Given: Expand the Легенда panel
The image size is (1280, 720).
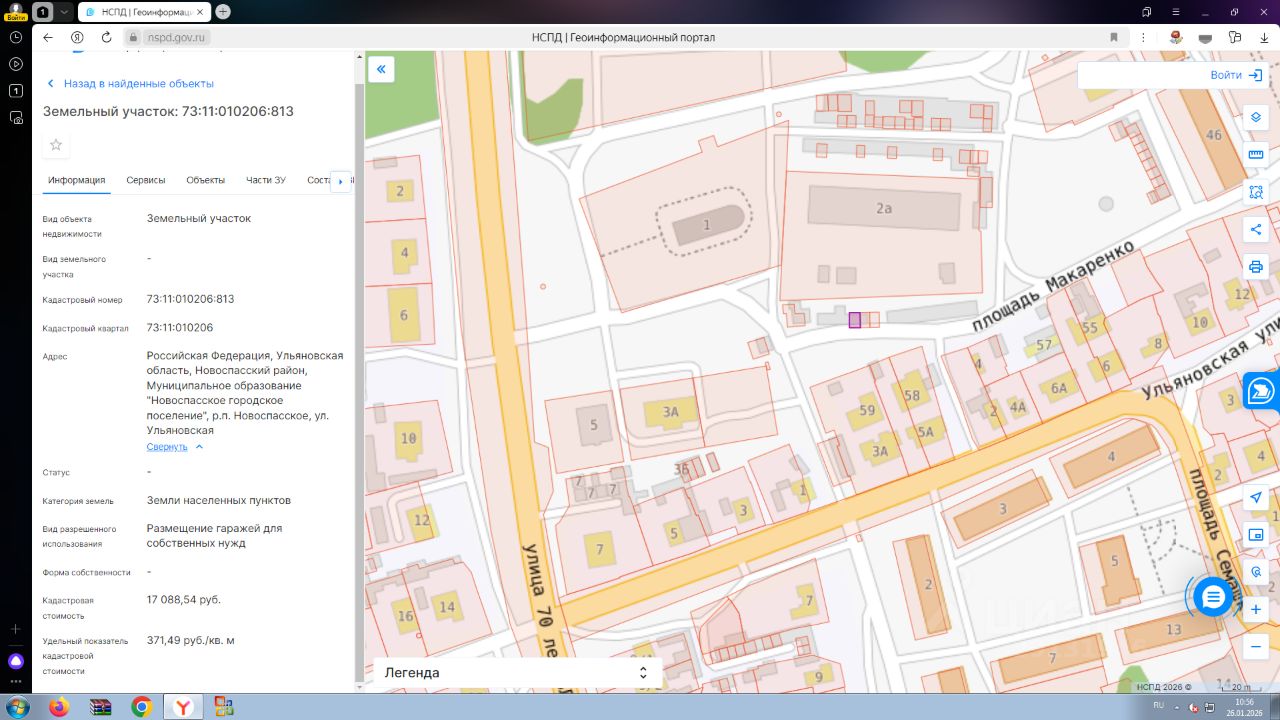Looking at the screenshot, I should [517, 673].
